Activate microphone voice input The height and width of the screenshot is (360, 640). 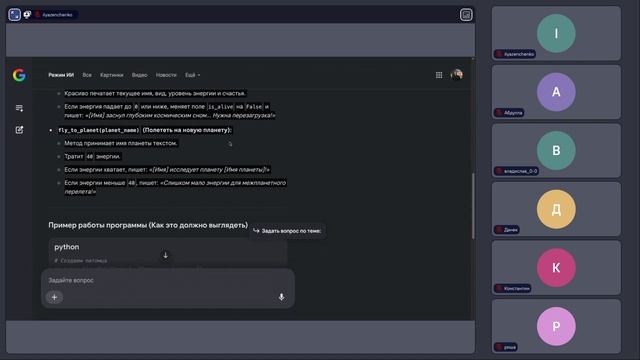(281, 297)
